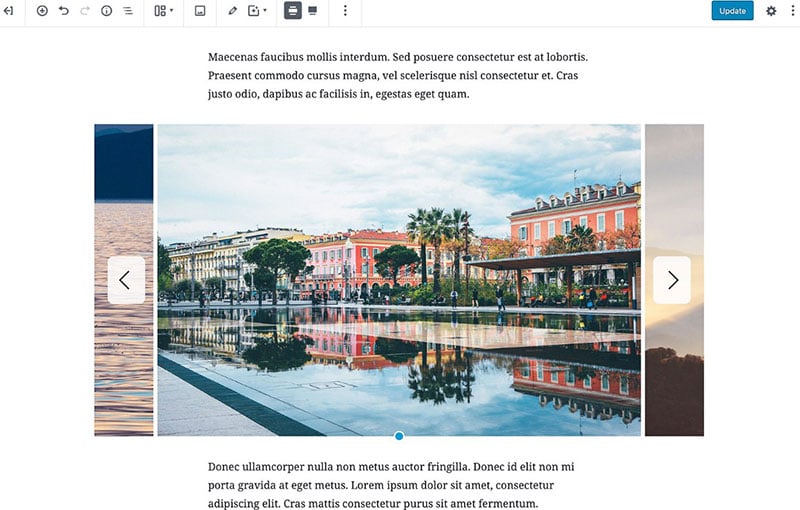Image resolution: width=800 pixels, height=510 pixels.
Task: Toggle the settings sidebar gear
Action: click(771, 11)
